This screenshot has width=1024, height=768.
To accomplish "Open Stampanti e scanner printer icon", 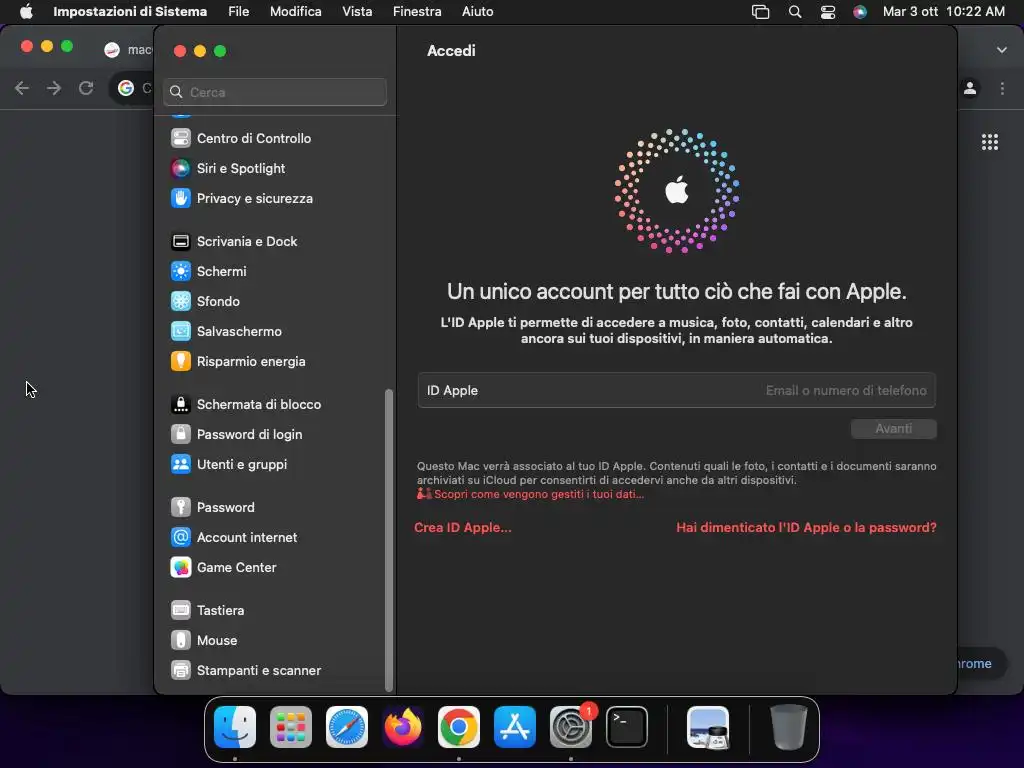I will (x=181, y=671).
